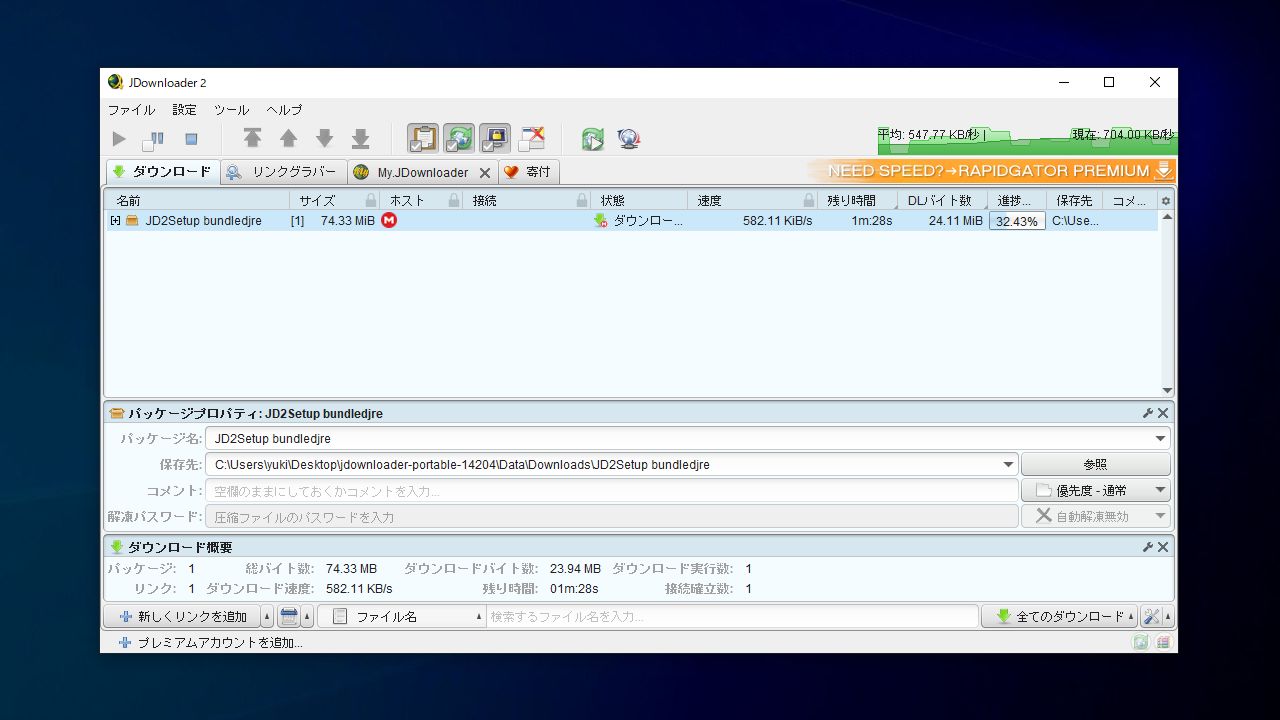
Task: Click the 新しくリンクを追加 button
Action: [182, 617]
